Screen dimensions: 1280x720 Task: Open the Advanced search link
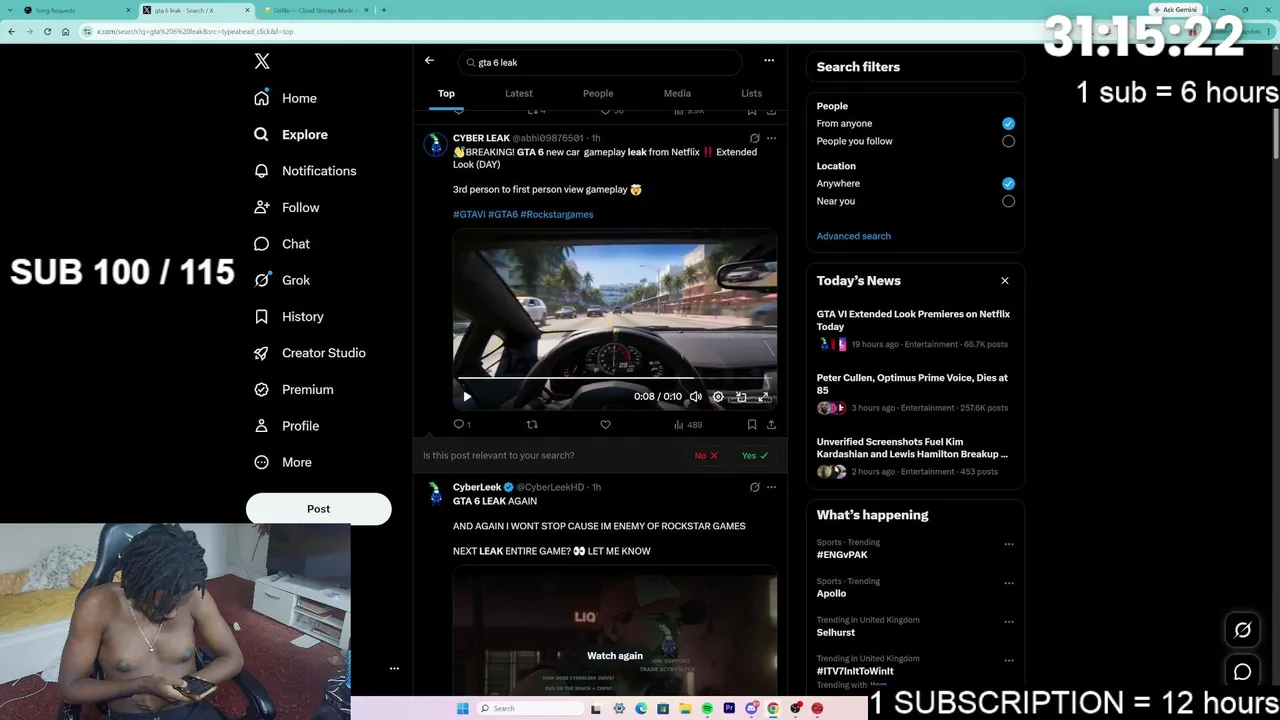tap(853, 236)
